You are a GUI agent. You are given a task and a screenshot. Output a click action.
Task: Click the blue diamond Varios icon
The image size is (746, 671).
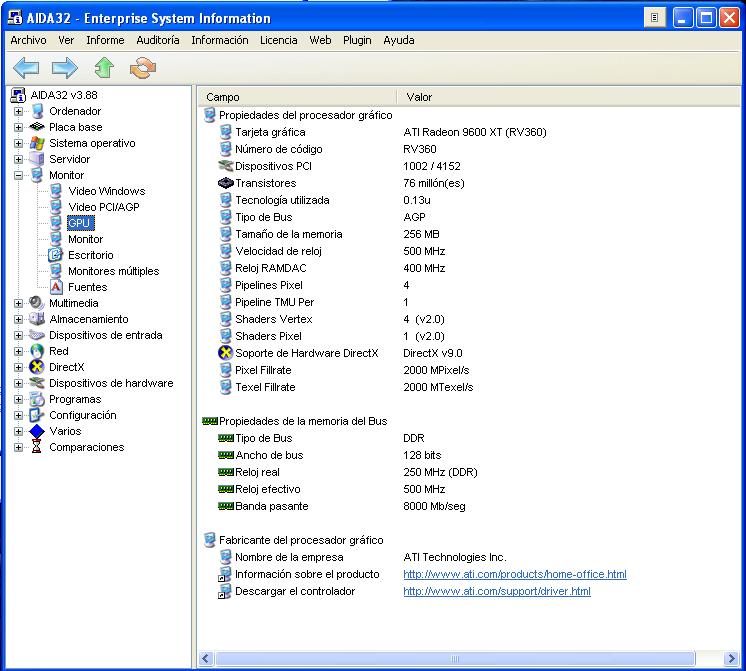click(37, 431)
